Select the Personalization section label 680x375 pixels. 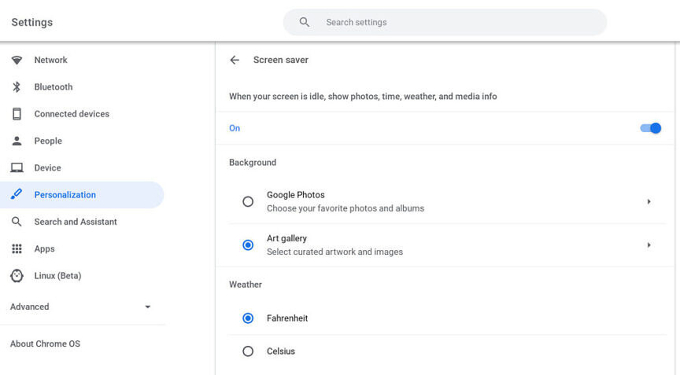[x=65, y=195]
